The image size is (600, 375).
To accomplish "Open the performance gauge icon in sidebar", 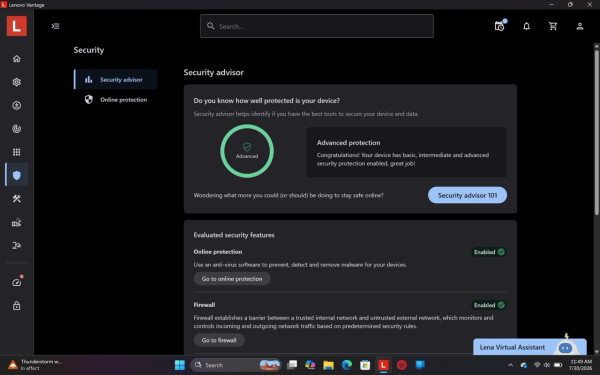I will click(x=16, y=282).
